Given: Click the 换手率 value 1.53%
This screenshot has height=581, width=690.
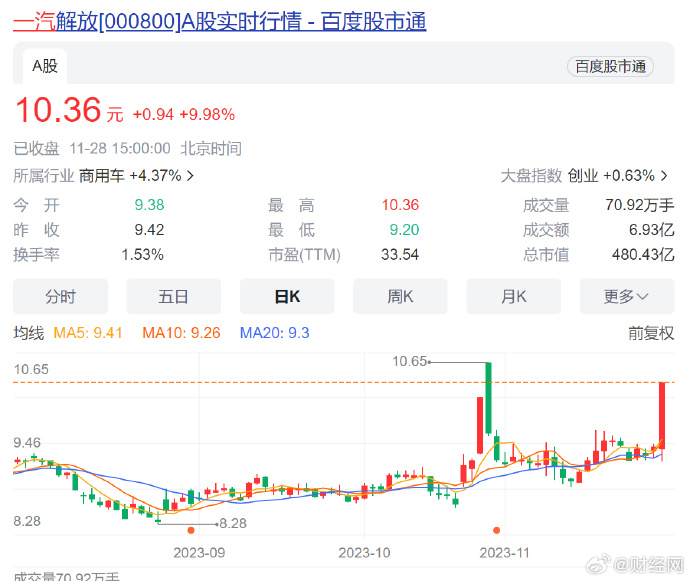Looking at the screenshot, I should click(142, 255).
